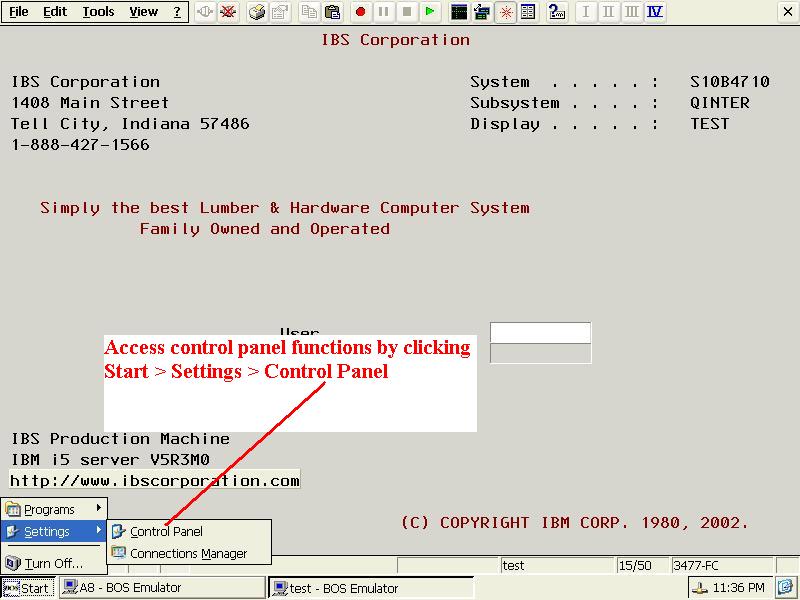Click the black terminal screen toolbar icon
Viewport: 800px width, 600px height.
click(459, 12)
